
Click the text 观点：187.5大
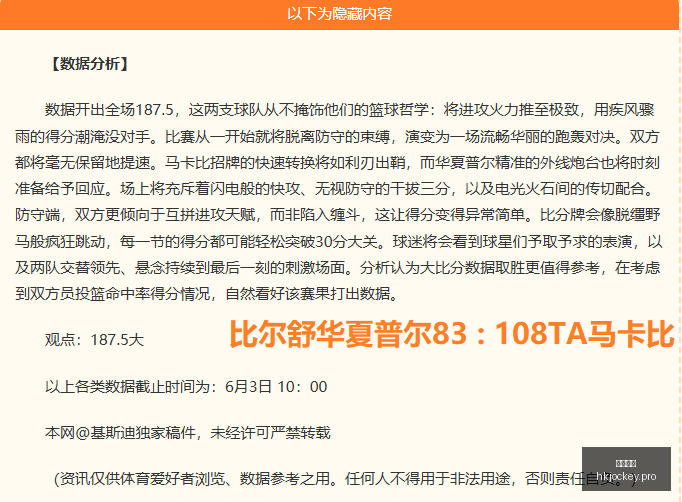click(94, 339)
